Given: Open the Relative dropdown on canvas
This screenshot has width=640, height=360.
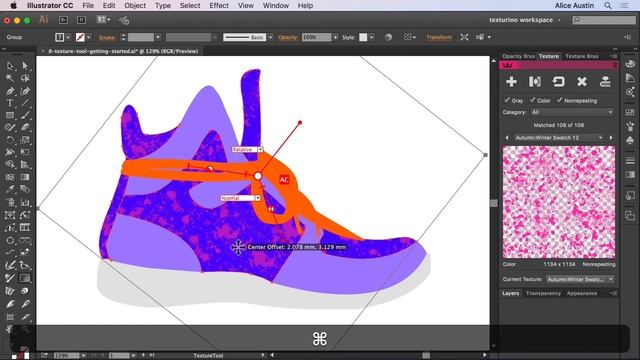Looking at the screenshot, I should point(247,150).
